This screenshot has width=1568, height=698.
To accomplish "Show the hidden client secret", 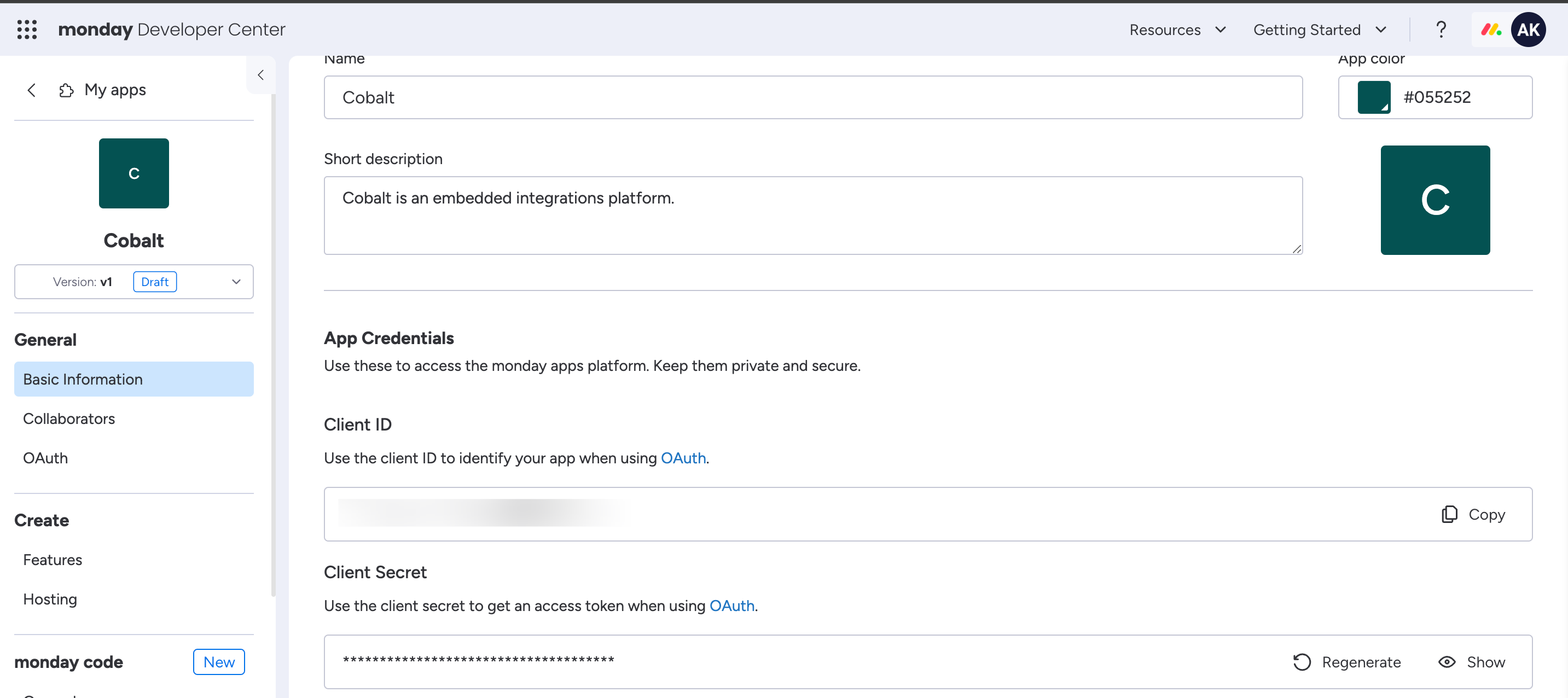I will (x=1471, y=662).
